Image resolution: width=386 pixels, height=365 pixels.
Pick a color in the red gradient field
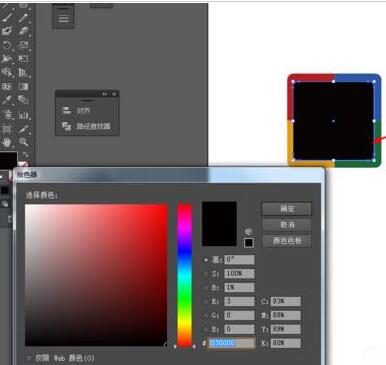[96, 275]
